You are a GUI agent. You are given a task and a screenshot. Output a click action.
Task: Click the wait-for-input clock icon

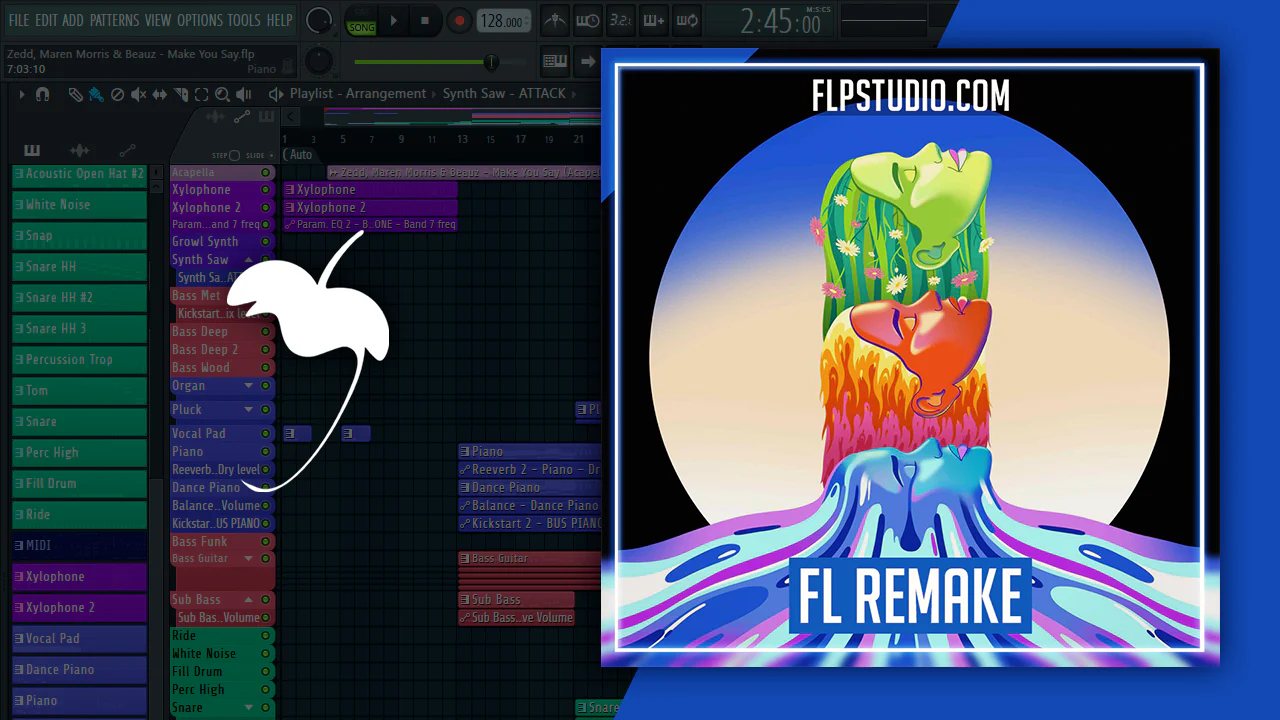(x=587, y=20)
